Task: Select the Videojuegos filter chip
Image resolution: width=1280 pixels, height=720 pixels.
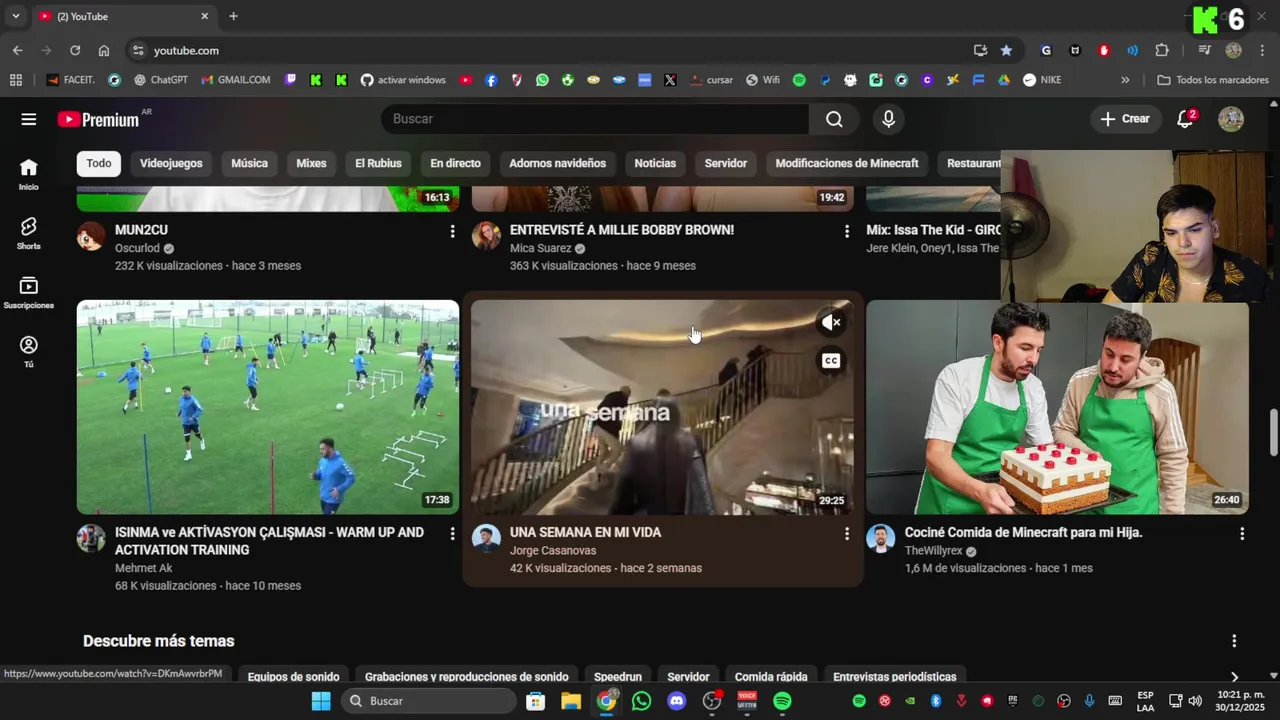Action: coord(171,163)
